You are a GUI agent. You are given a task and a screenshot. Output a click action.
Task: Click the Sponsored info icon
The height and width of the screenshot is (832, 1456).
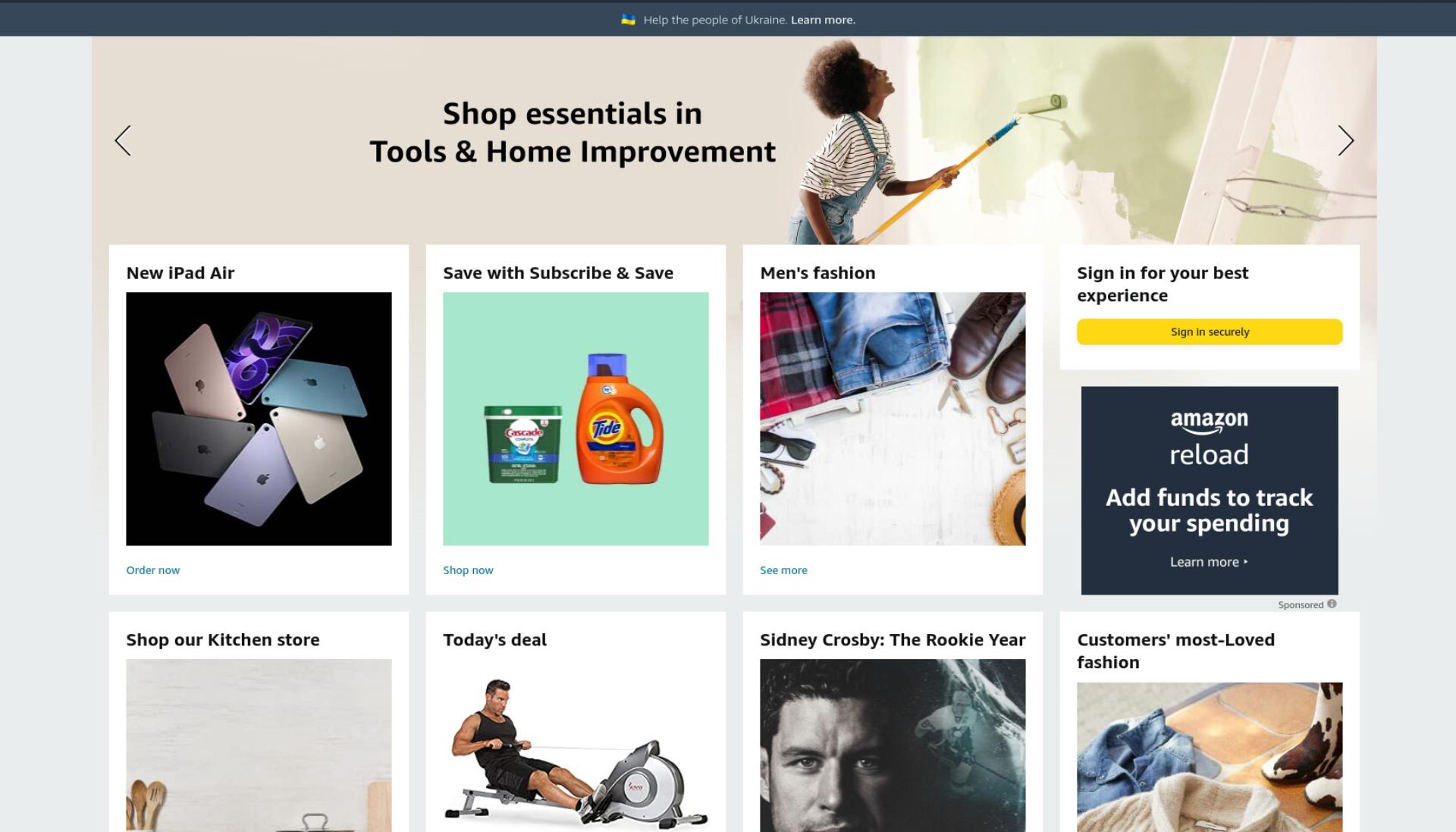1332,604
